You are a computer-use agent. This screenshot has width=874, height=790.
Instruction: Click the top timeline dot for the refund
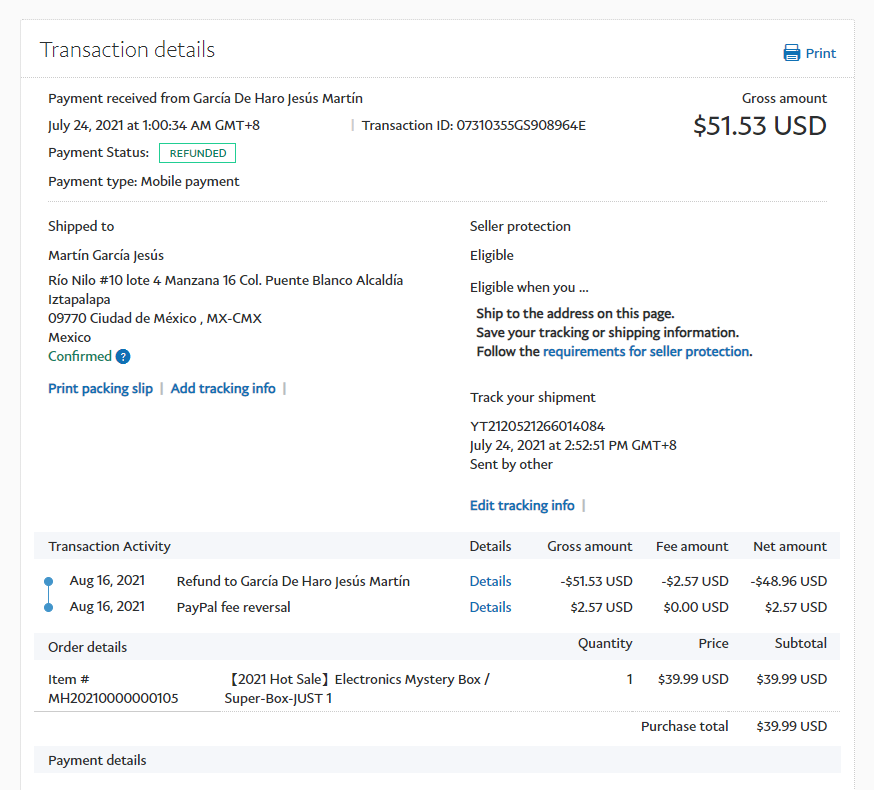coord(49,581)
